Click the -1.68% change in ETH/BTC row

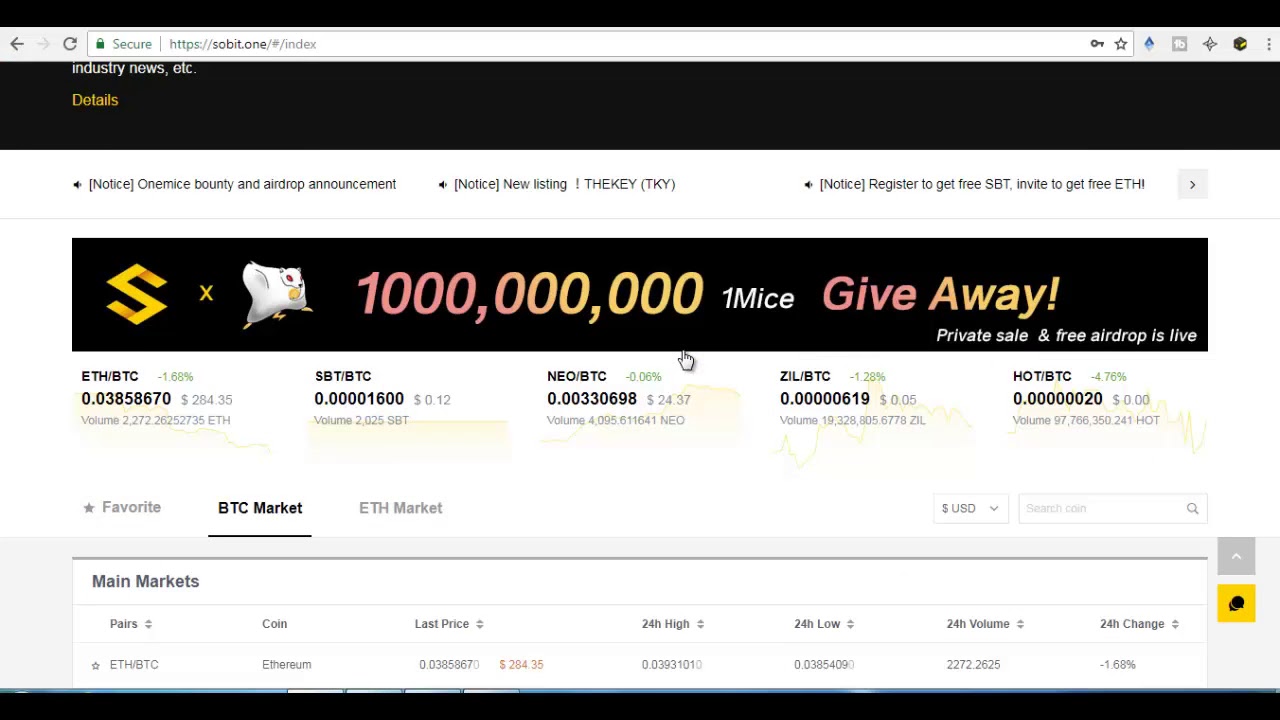coord(1118,665)
